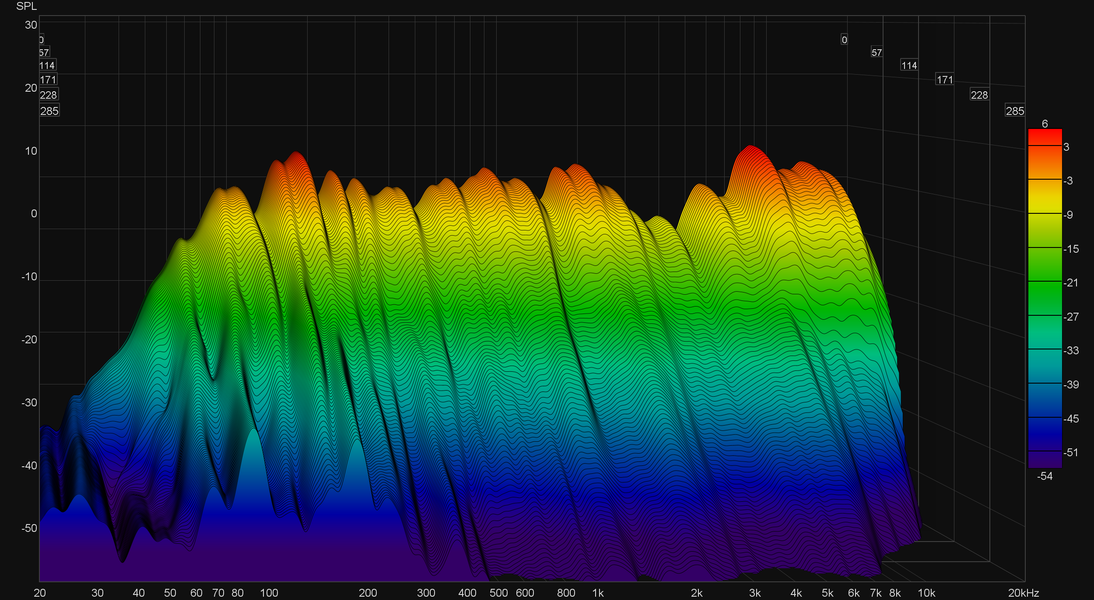Pick the 5k frequency axis label
The image size is (1094, 600).
[827, 593]
